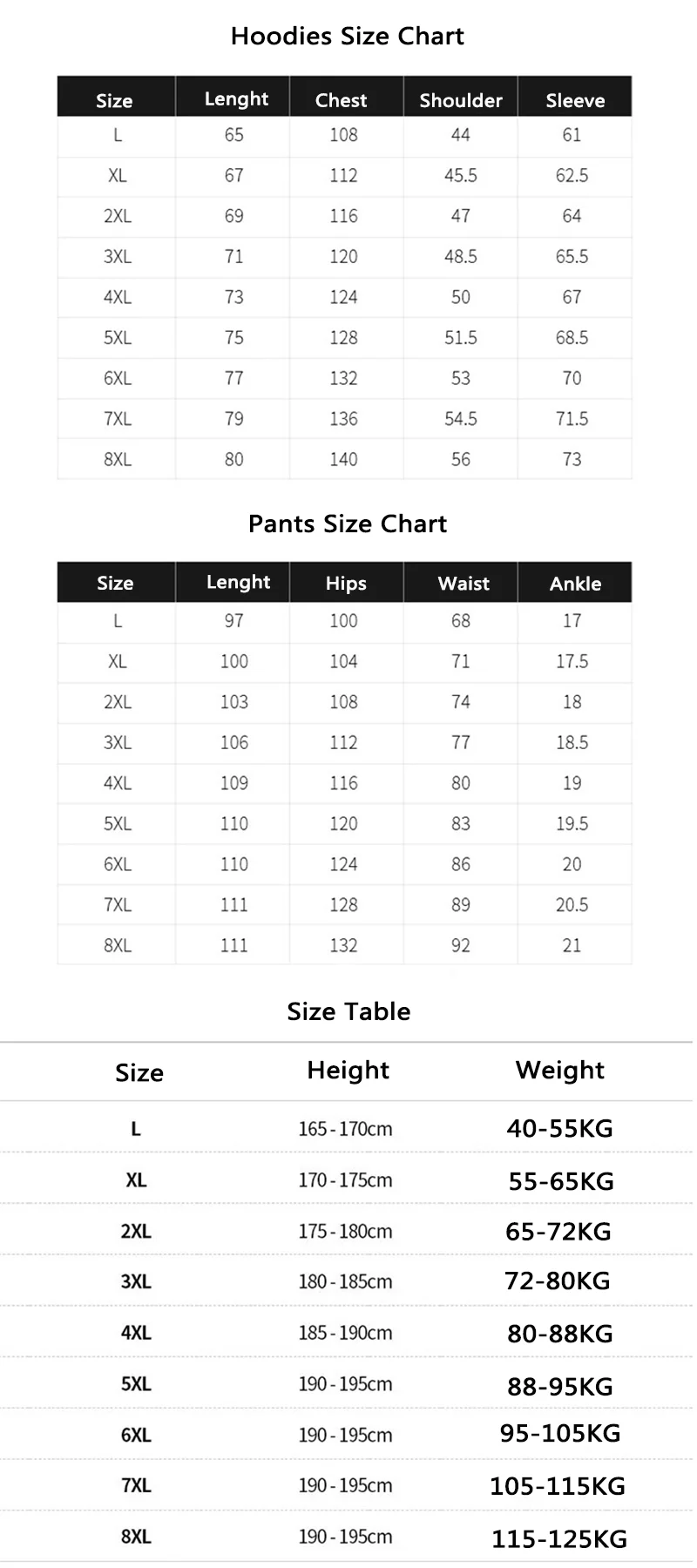Click the Chest column header
The height and width of the screenshot is (1568, 697).
coord(341,100)
